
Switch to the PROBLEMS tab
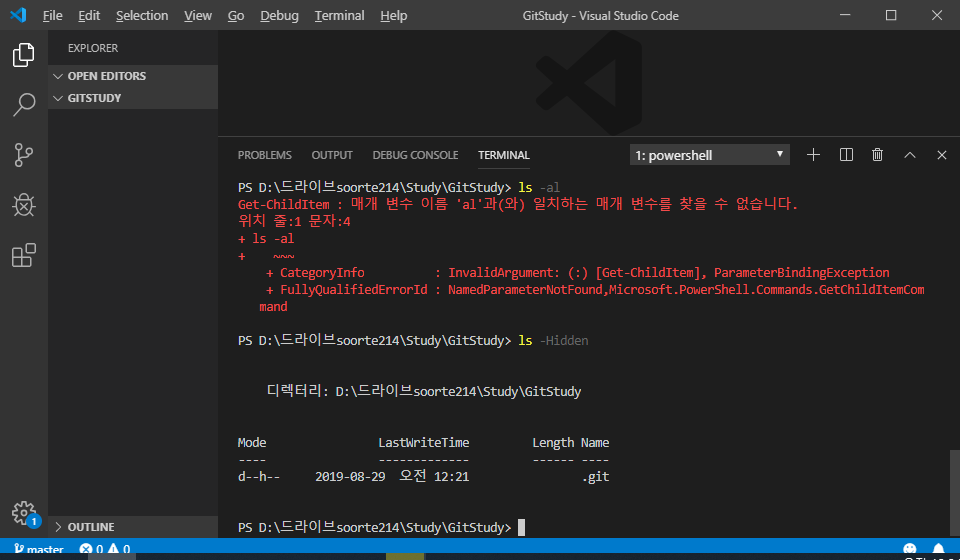click(x=264, y=155)
